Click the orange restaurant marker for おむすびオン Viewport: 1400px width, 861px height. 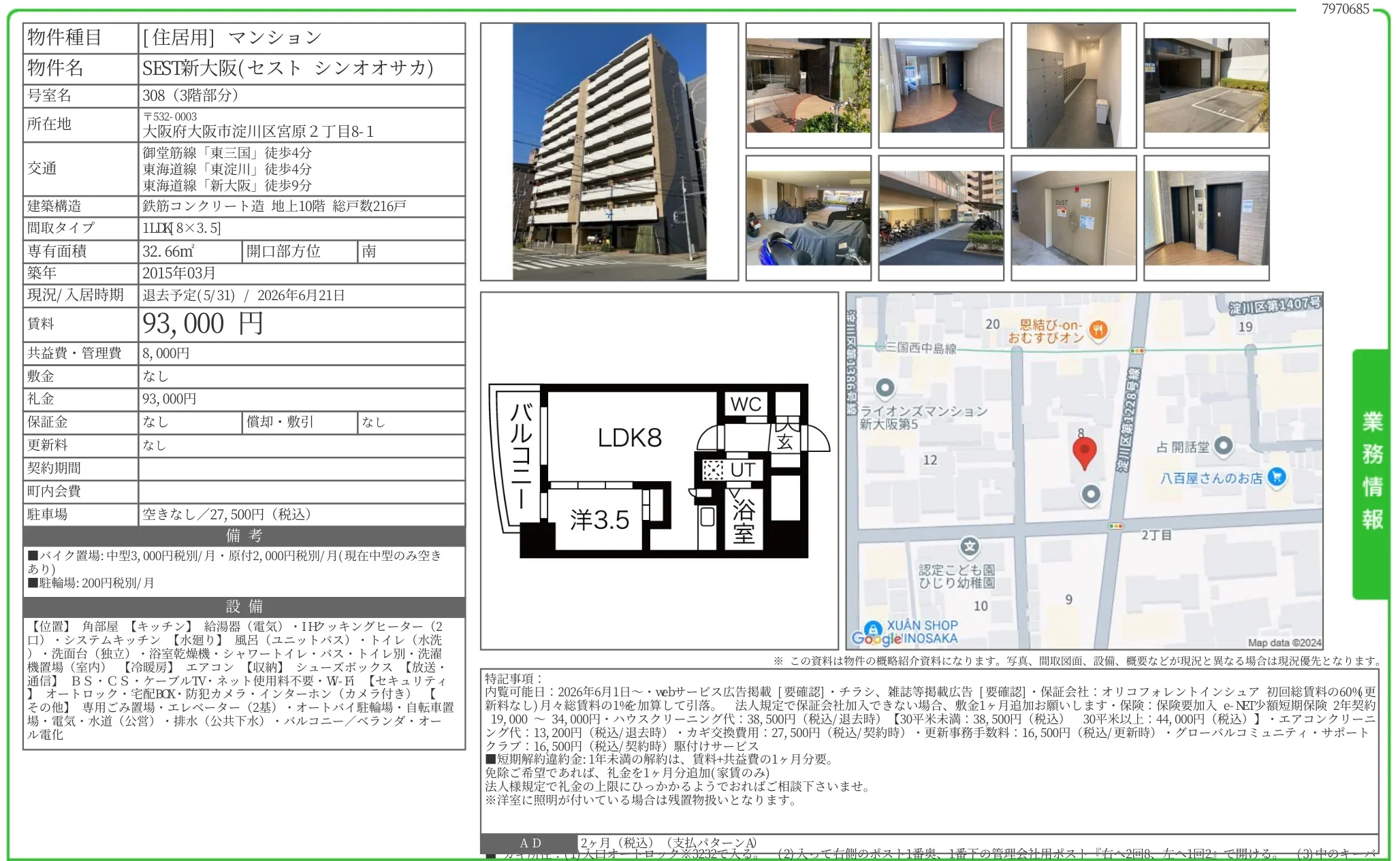click(1098, 330)
